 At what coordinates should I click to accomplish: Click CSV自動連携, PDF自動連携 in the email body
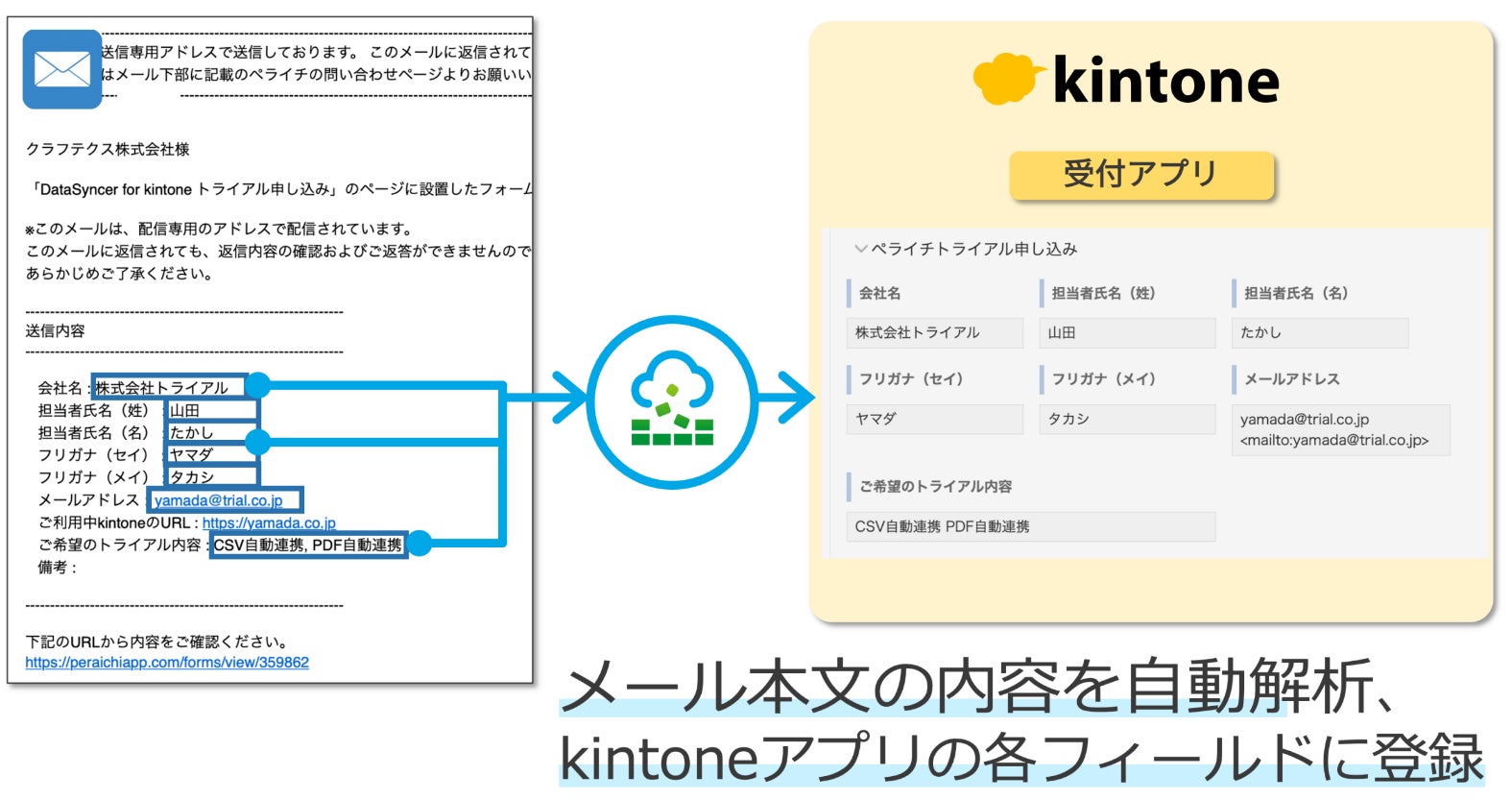(307, 545)
